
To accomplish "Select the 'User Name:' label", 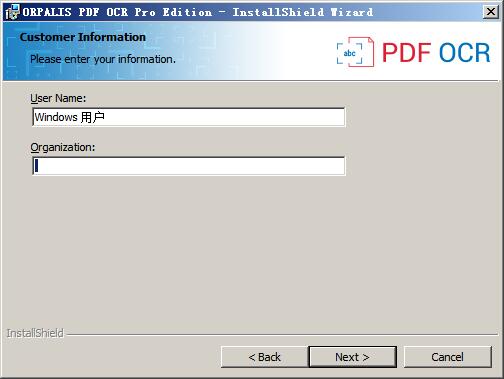I will [x=58, y=98].
